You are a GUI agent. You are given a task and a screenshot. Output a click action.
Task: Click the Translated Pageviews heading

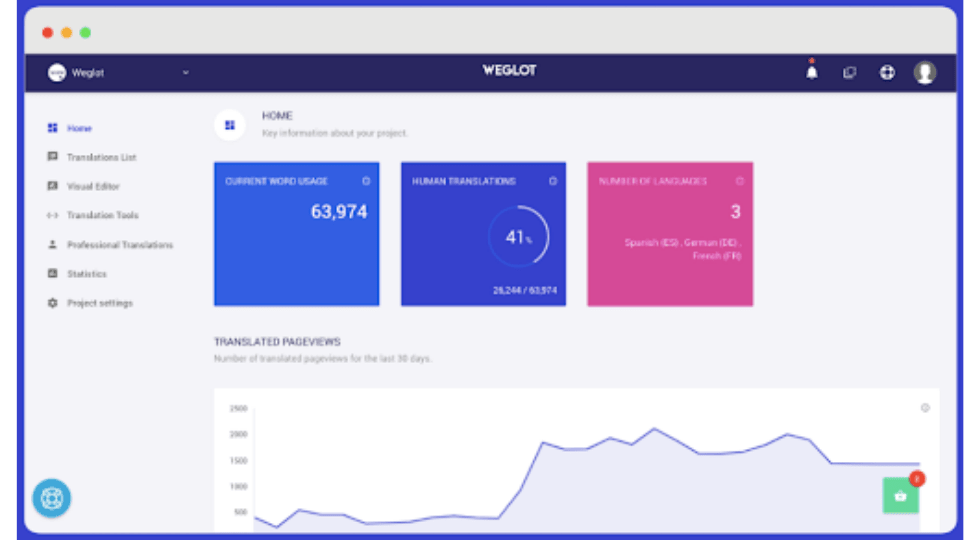click(277, 342)
